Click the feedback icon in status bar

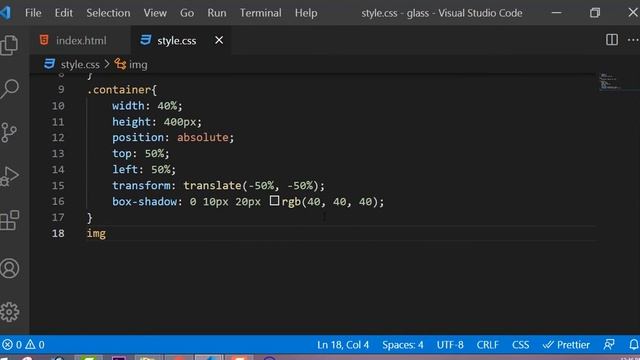(x=609, y=345)
